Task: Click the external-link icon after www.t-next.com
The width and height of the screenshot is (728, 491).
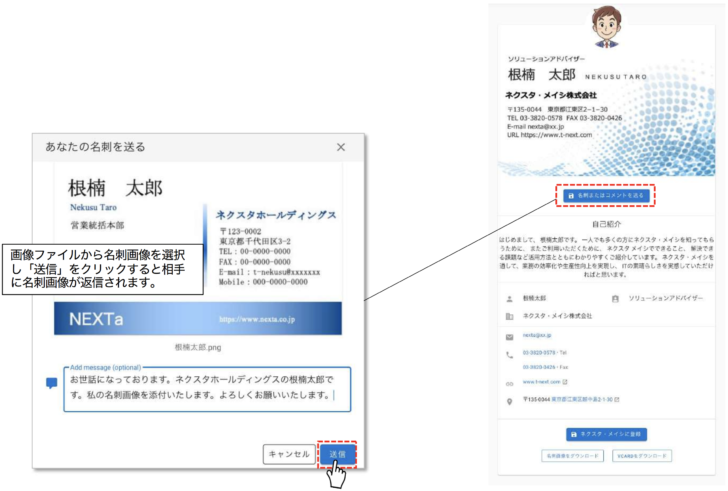Action: [565, 382]
